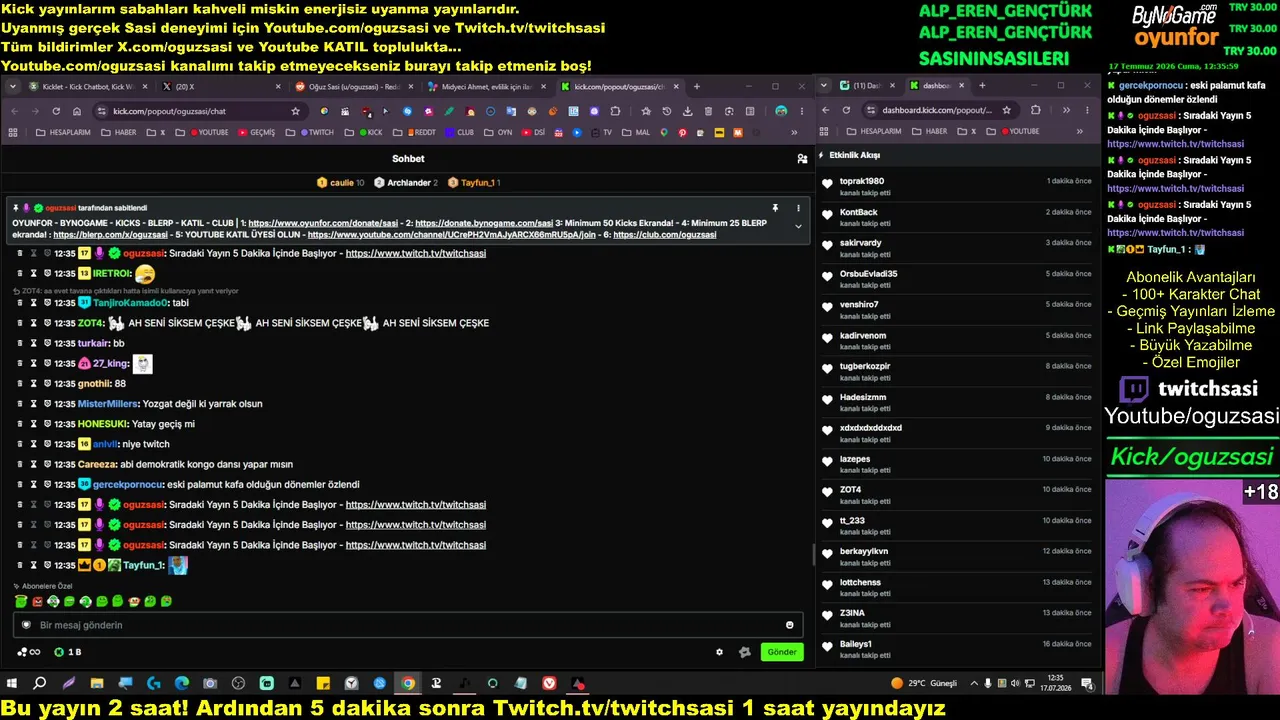Image resolution: width=1280 pixels, height=720 pixels.
Task: Open HABER bookmark folder in chat browser
Action: [119, 132]
